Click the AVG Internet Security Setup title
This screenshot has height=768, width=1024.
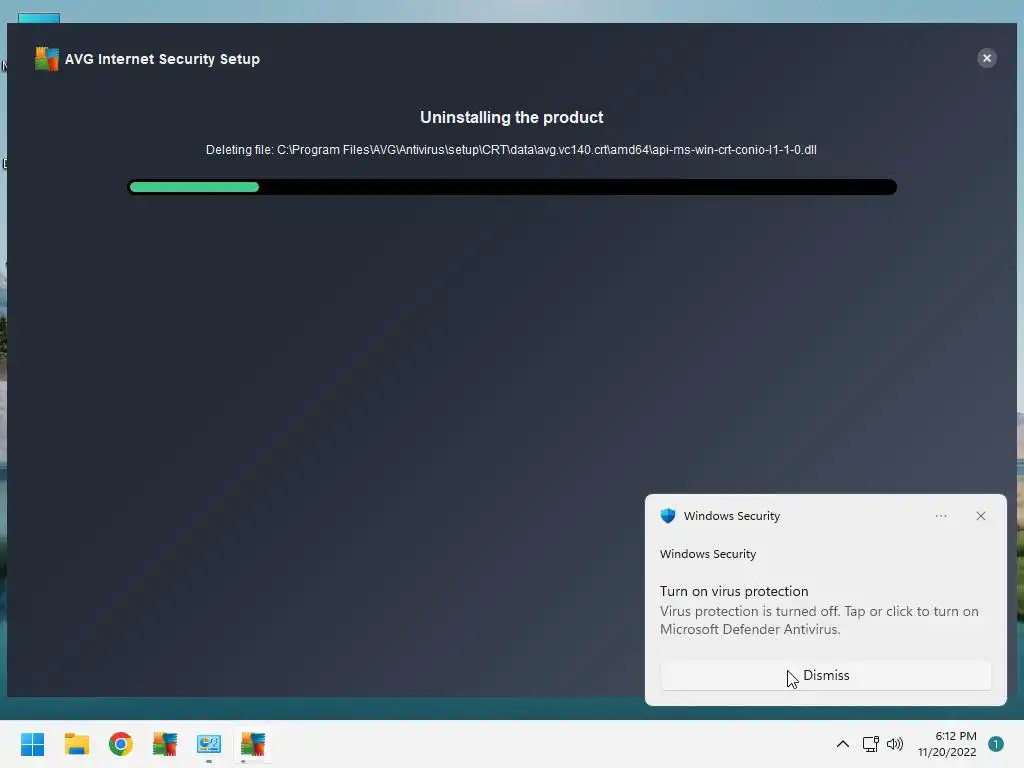tap(162, 59)
